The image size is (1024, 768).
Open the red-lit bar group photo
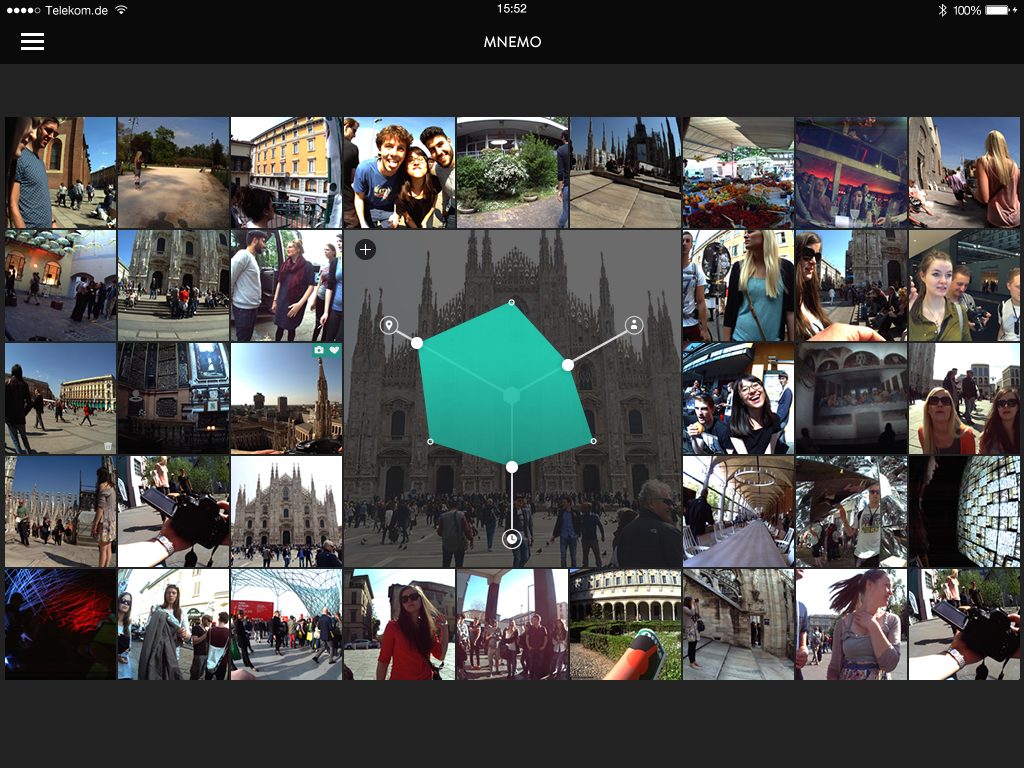851,172
